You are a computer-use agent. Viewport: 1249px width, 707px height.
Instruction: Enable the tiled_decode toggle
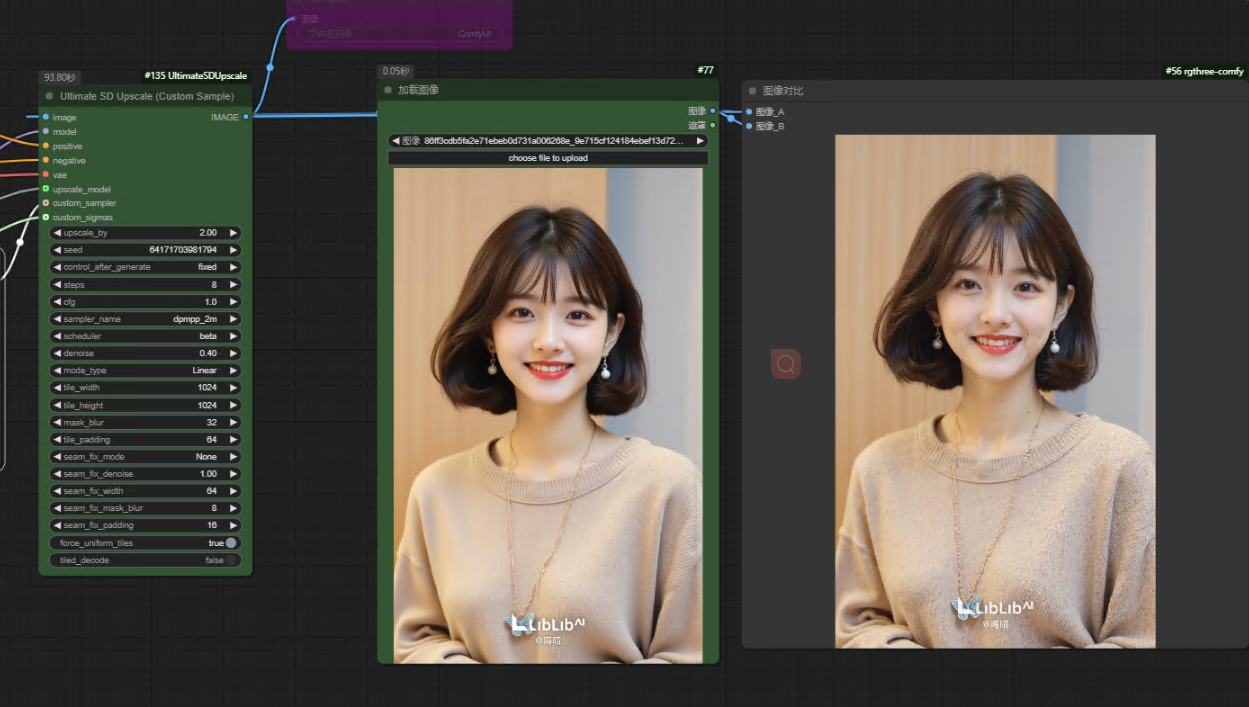[231, 560]
